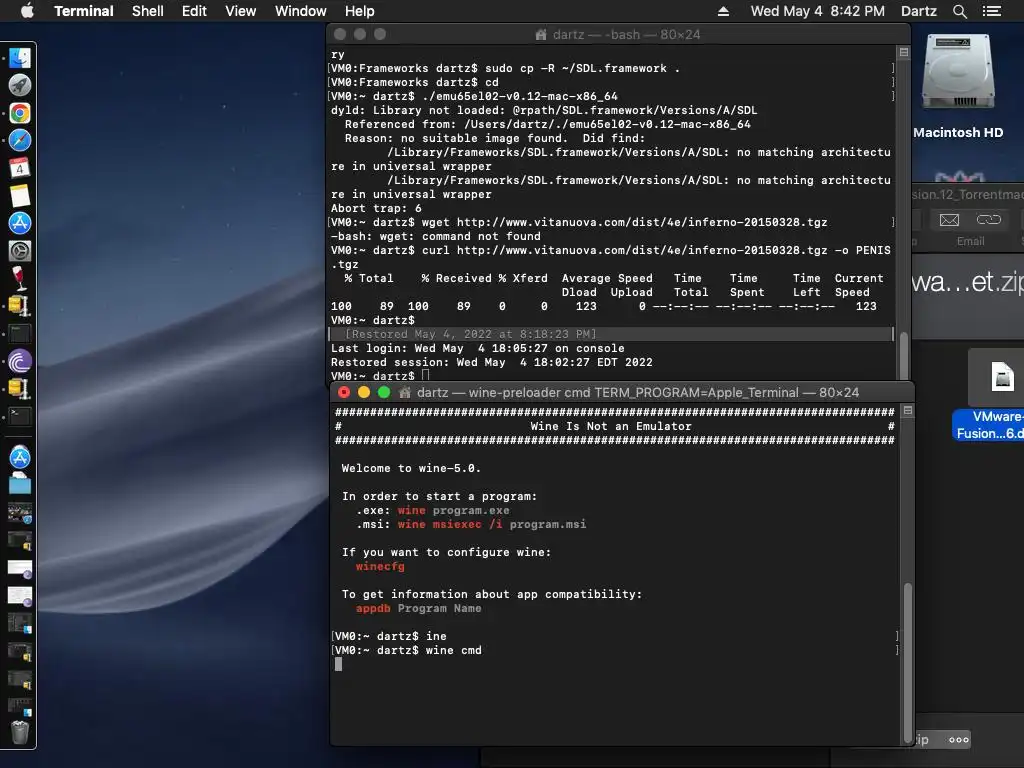The width and height of the screenshot is (1024, 768).
Task: Open the Terminal application menu
Action: [x=84, y=11]
